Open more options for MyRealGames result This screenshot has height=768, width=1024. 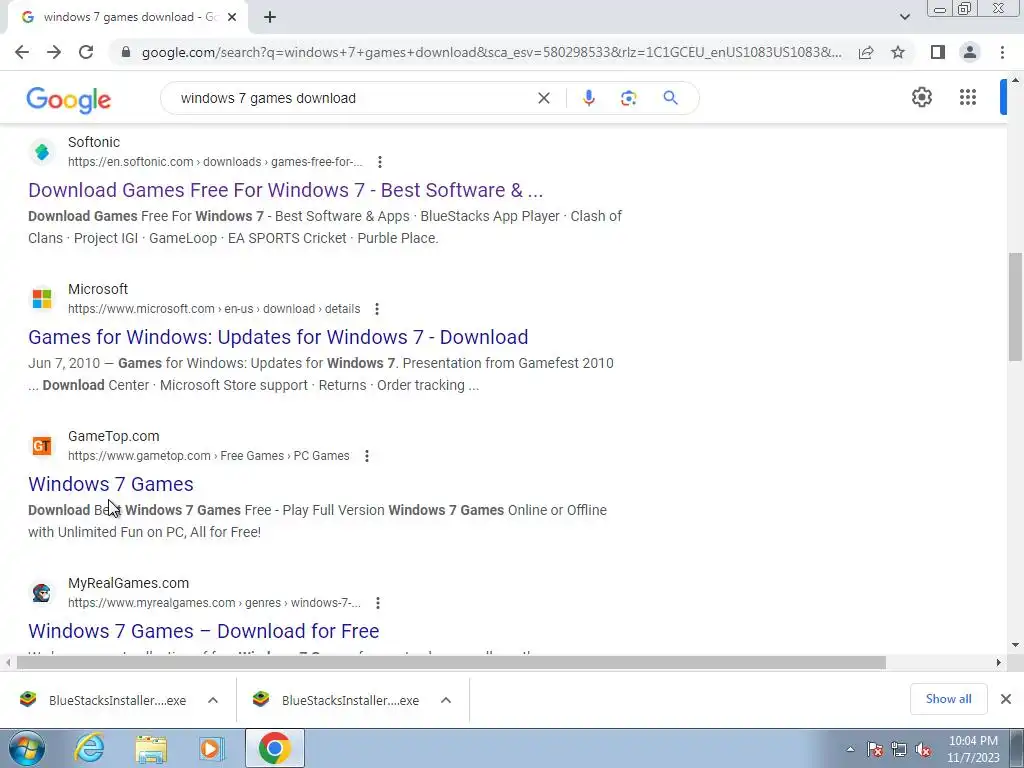tap(377, 603)
